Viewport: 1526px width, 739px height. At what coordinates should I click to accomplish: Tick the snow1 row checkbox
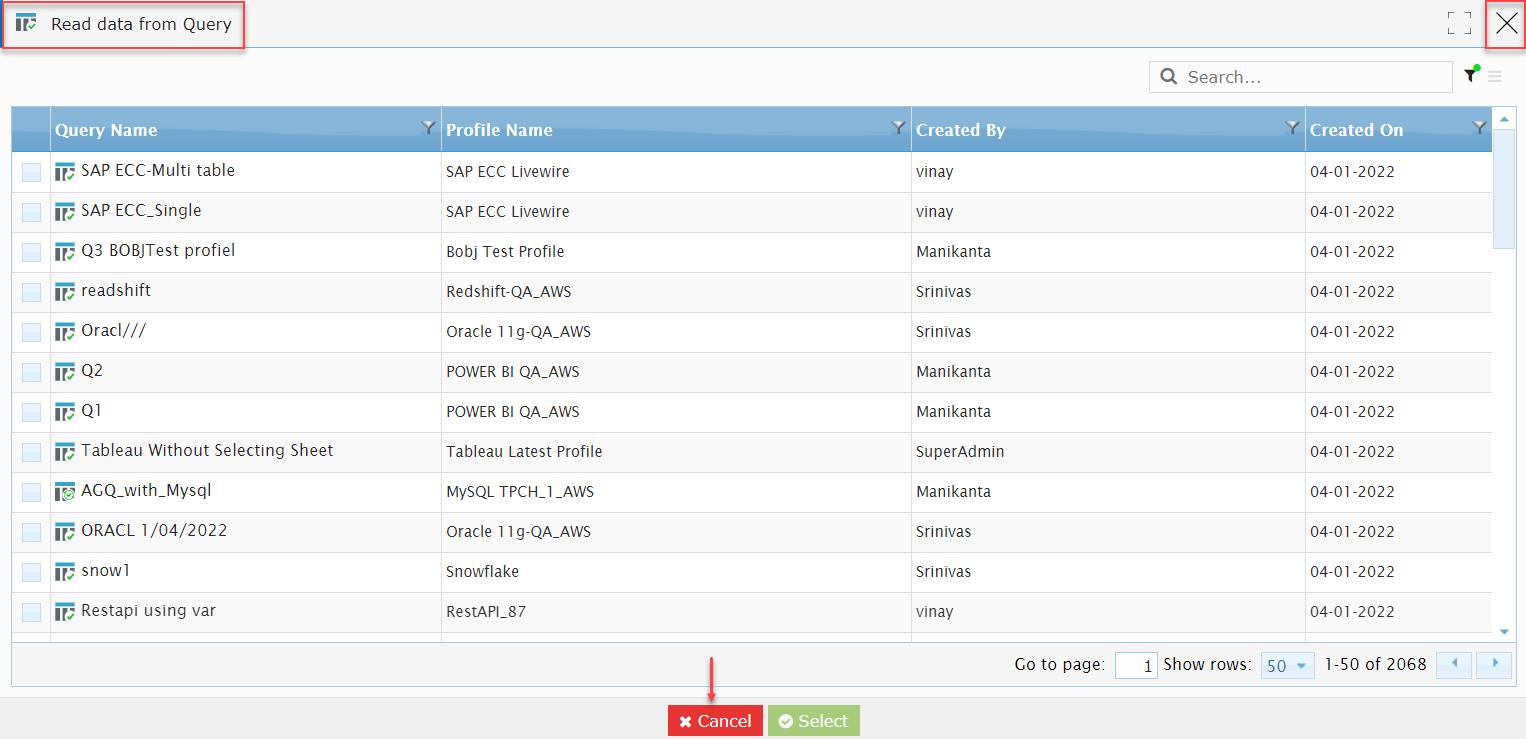[31, 572]
